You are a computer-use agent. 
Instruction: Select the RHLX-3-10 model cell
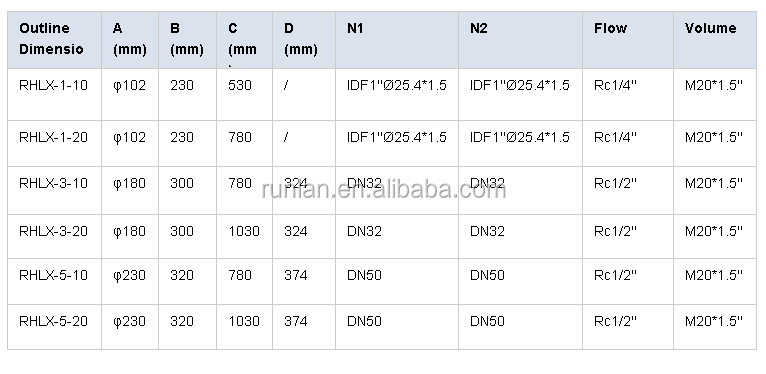[x=54, y=190]
